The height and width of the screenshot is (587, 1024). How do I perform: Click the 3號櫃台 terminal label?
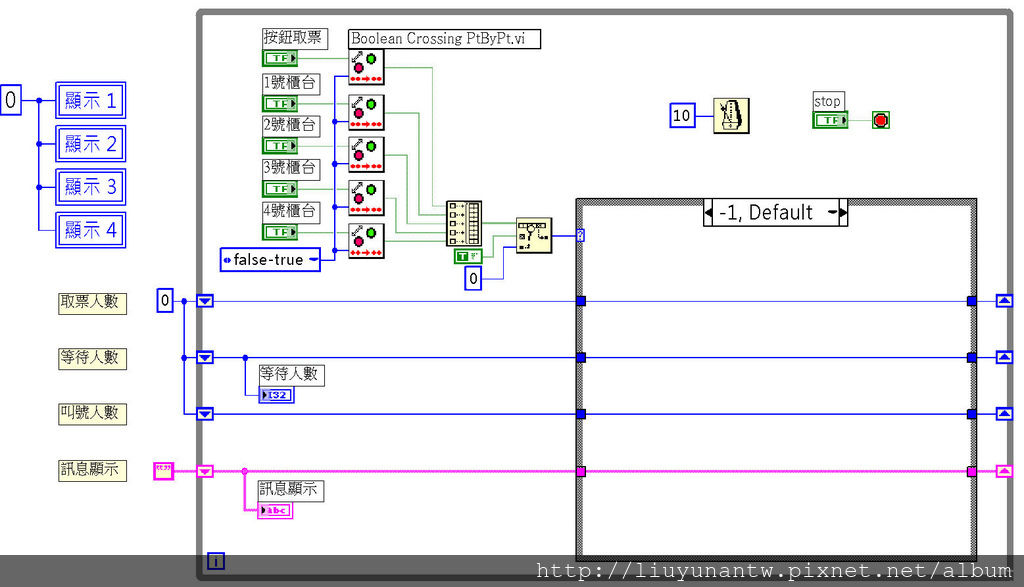tap(291, 169)
